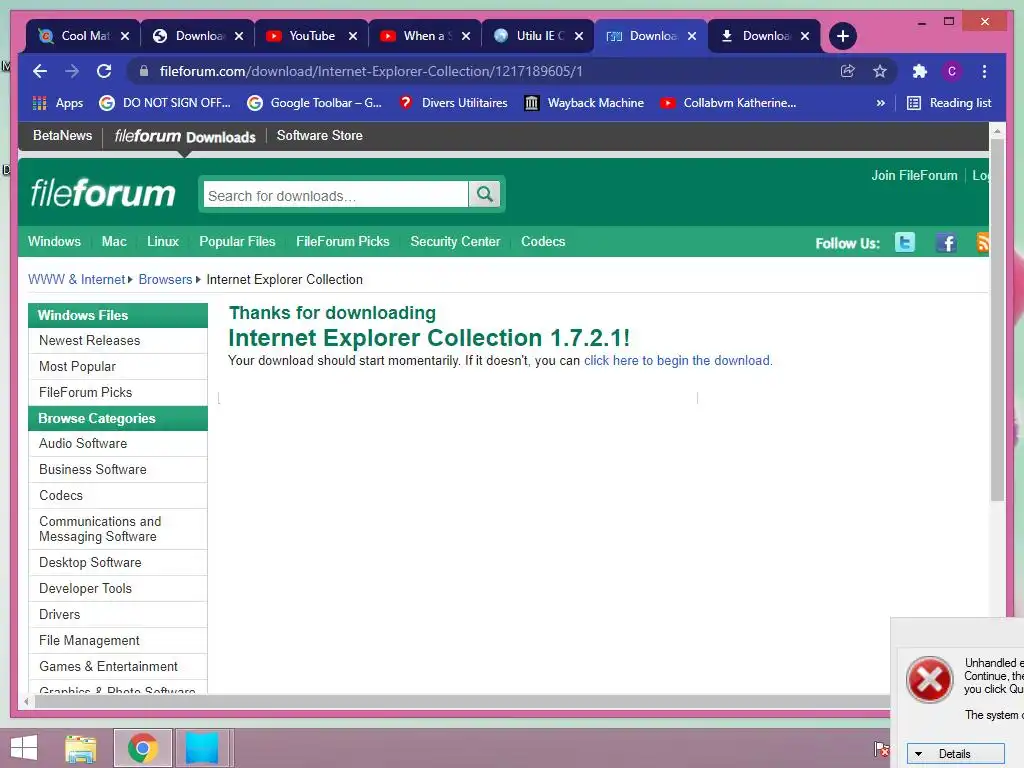Viewport: 1024px width, 768px height.
Task: Open Most Popular in sidebar
Action: tap(118, 366)
